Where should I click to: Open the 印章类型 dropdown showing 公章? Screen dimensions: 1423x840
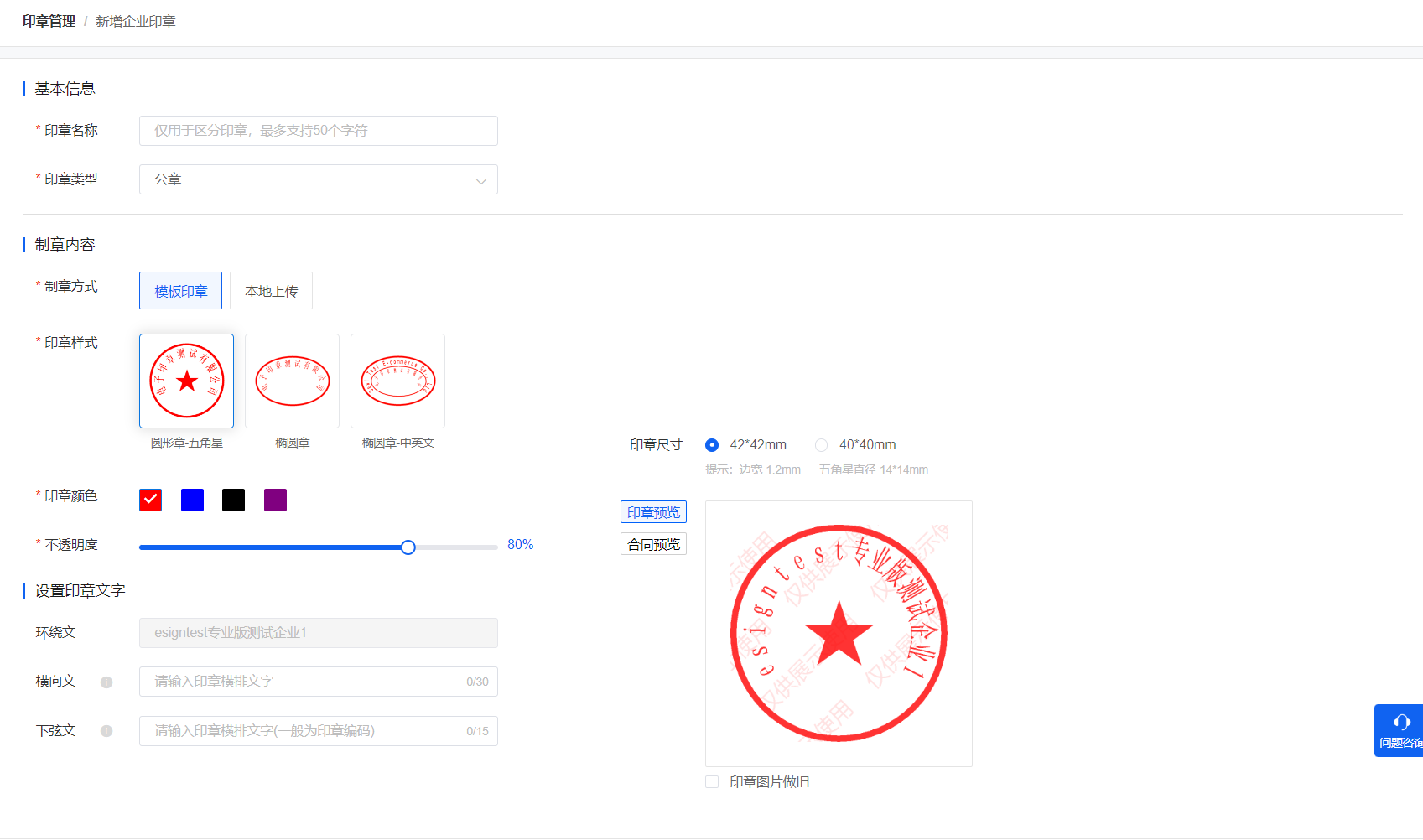pyautogui.click(x=319, y=179)
